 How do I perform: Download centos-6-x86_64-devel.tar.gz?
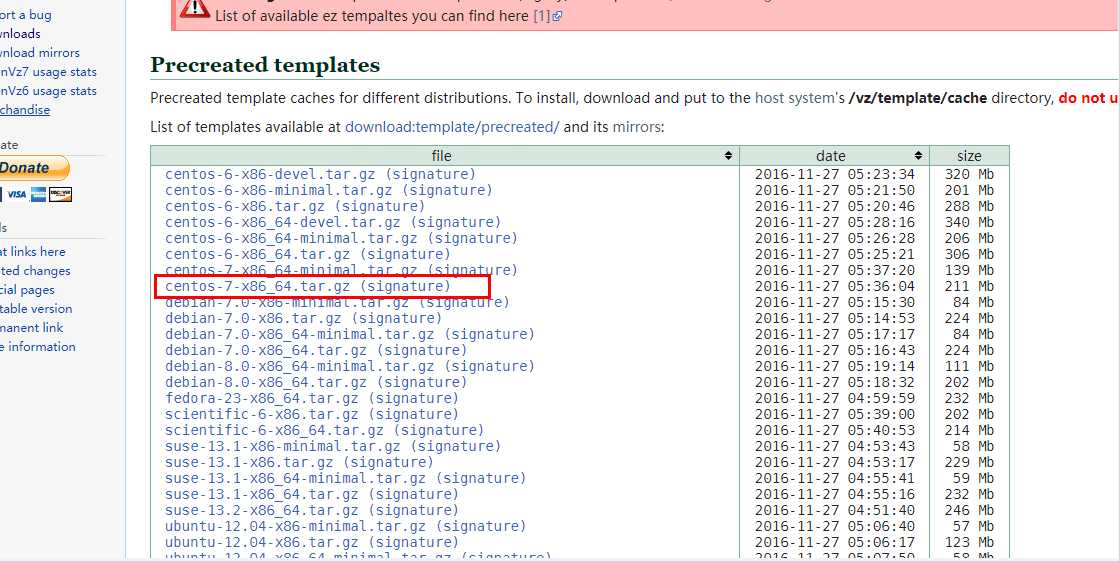[x=283, y=222]
